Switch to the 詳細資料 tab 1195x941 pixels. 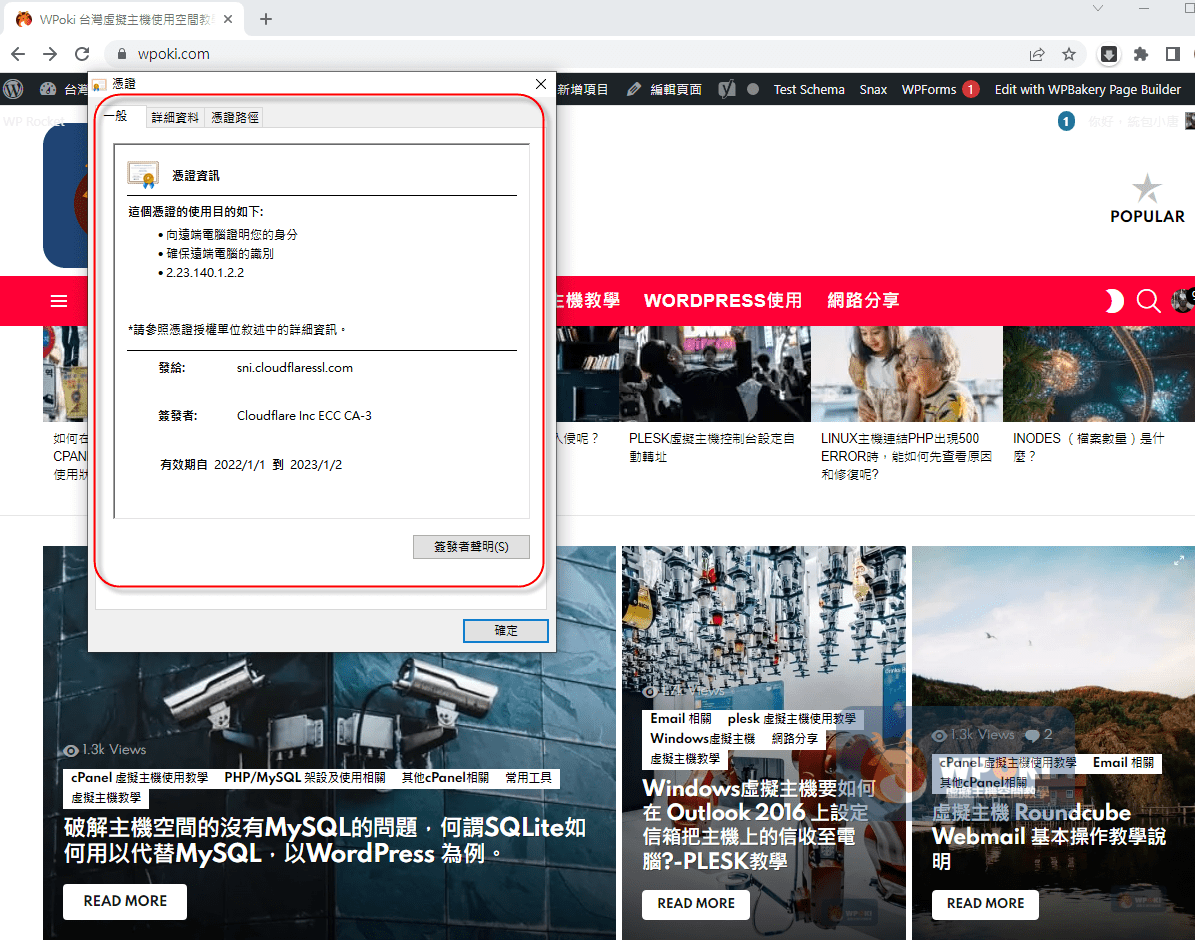click(x=175, y=118)
